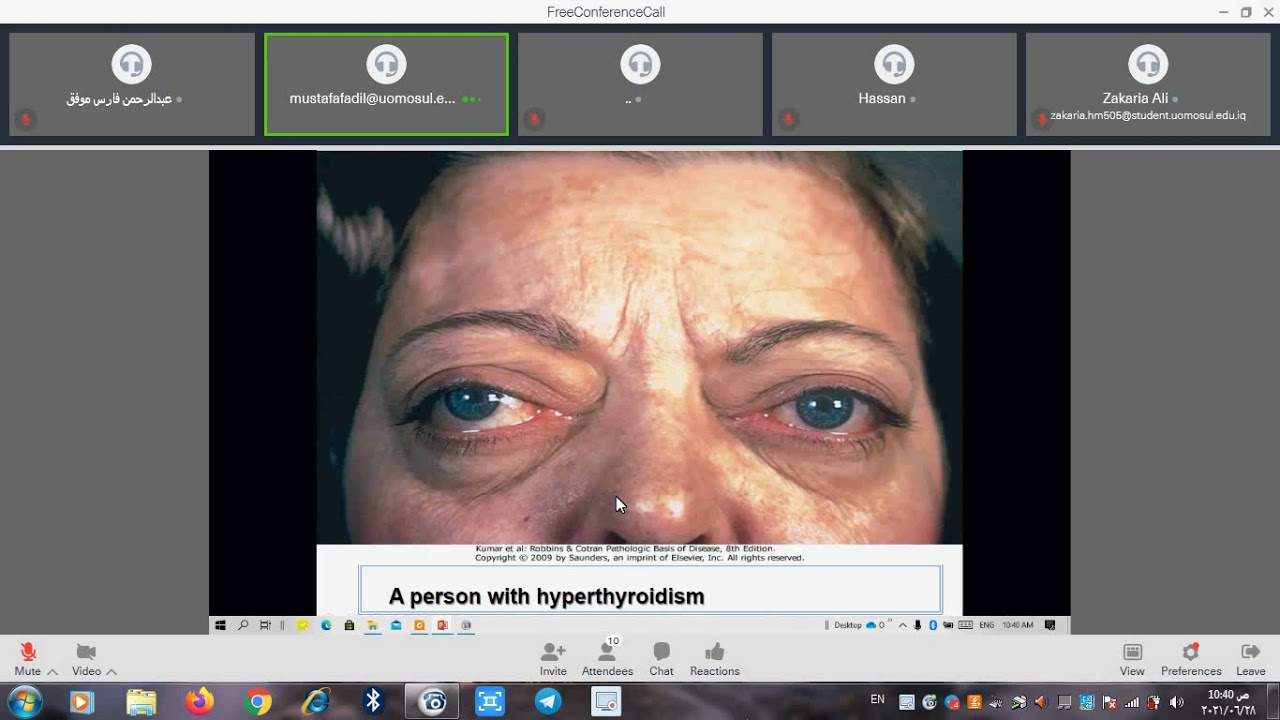The height and width of the screenshot is (720, 1280).
Task: Open the Chat panel
Action: (661, 659)
